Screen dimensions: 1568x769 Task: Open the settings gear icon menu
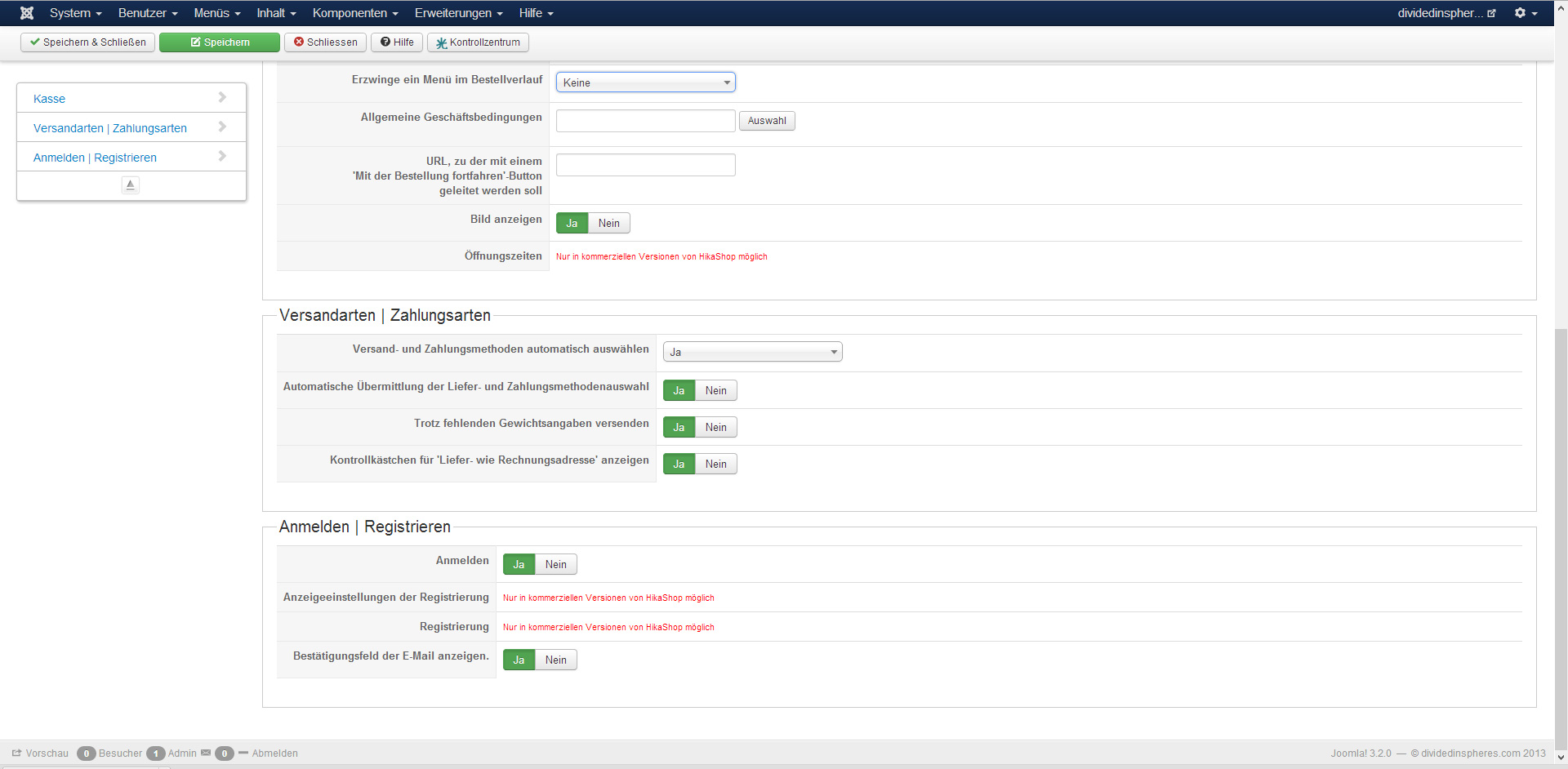pos(1526,13)
